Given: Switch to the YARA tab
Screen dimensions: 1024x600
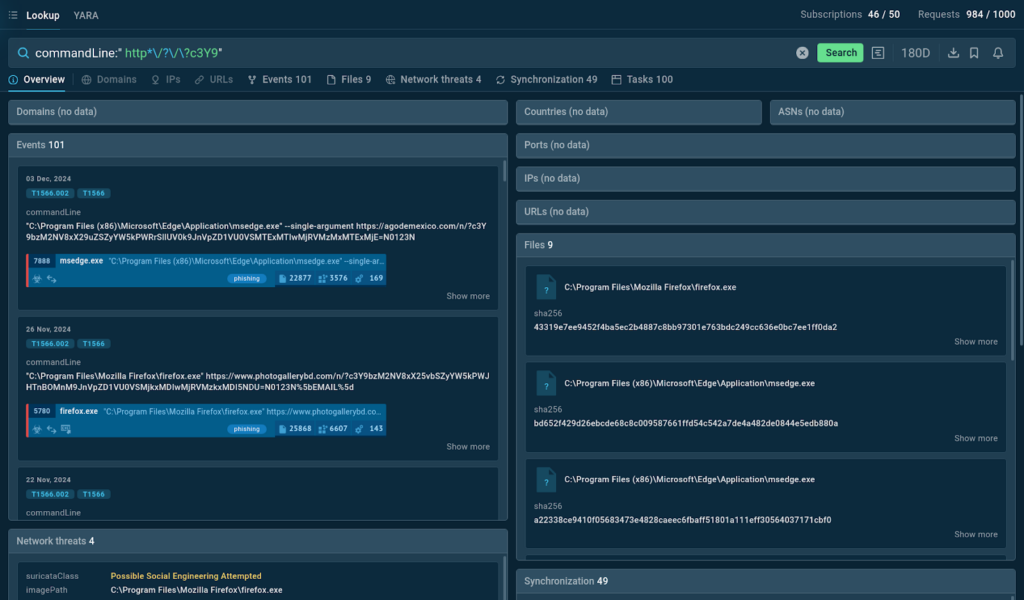Looking at the screenshot, I should tap(86, 15).
